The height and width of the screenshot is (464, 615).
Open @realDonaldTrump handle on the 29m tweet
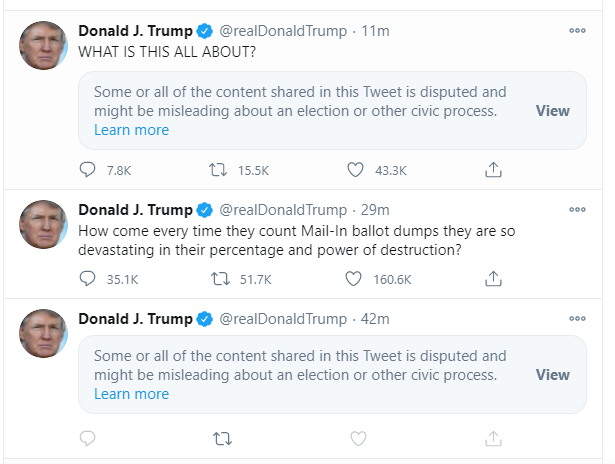coord(283,210)
